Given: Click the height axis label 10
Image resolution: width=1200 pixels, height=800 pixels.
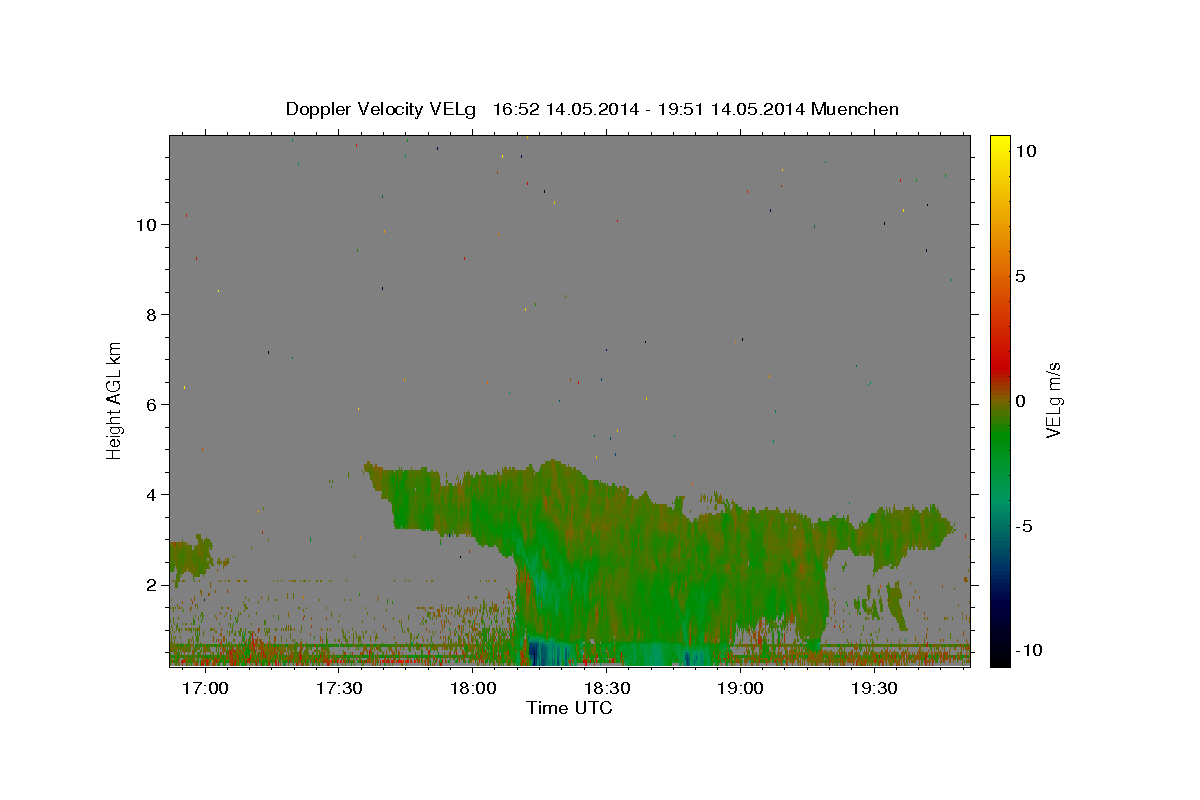Looking at the screenshot, I should click(147, 225).
